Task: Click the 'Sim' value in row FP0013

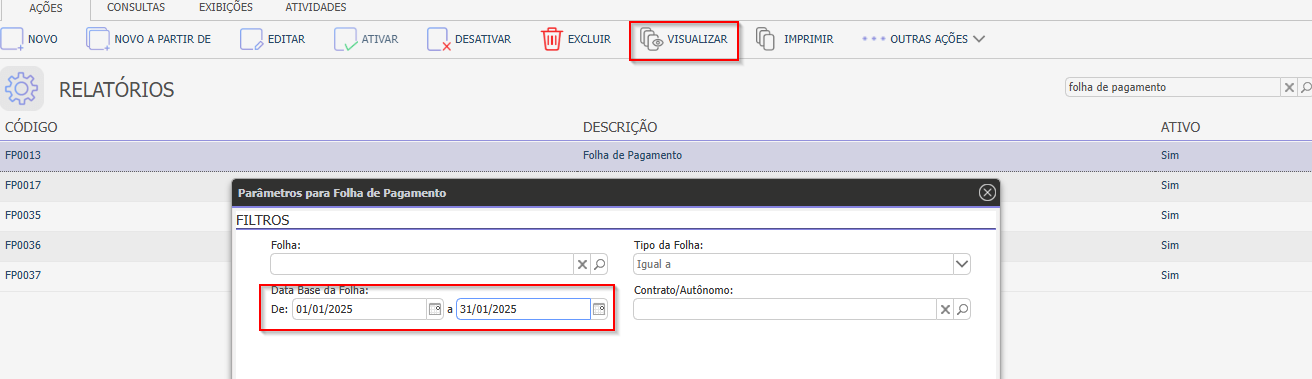Action: 1170,155
